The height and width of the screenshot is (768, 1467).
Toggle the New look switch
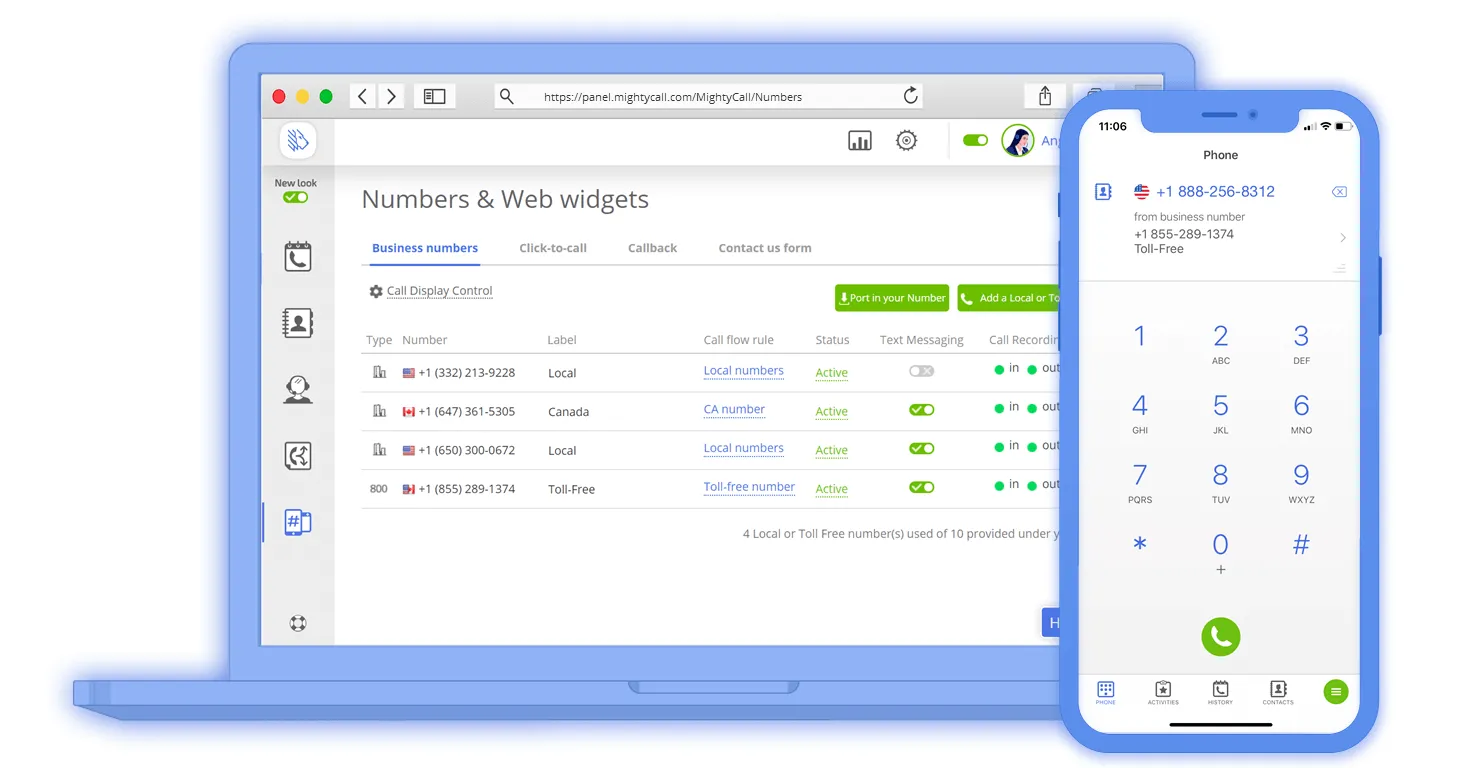click(295, 197)
